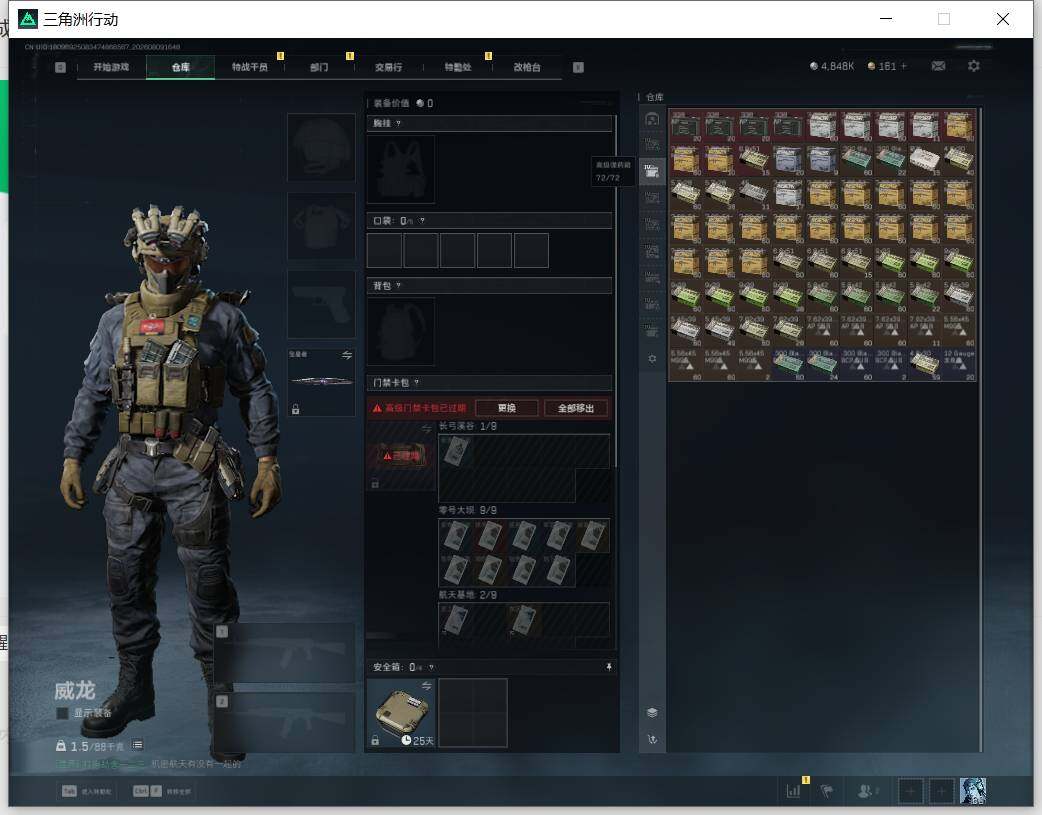
Task: Collapse the 安全箱 section header
Action: click(x=489, y=667)
